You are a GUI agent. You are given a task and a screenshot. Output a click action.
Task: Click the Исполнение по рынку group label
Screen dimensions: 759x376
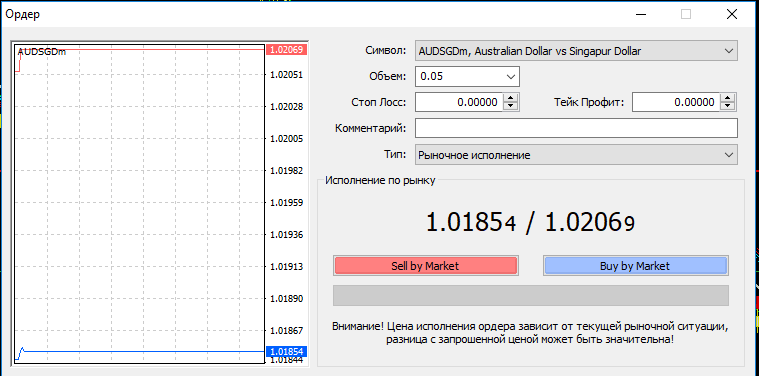tap(380, 180)
